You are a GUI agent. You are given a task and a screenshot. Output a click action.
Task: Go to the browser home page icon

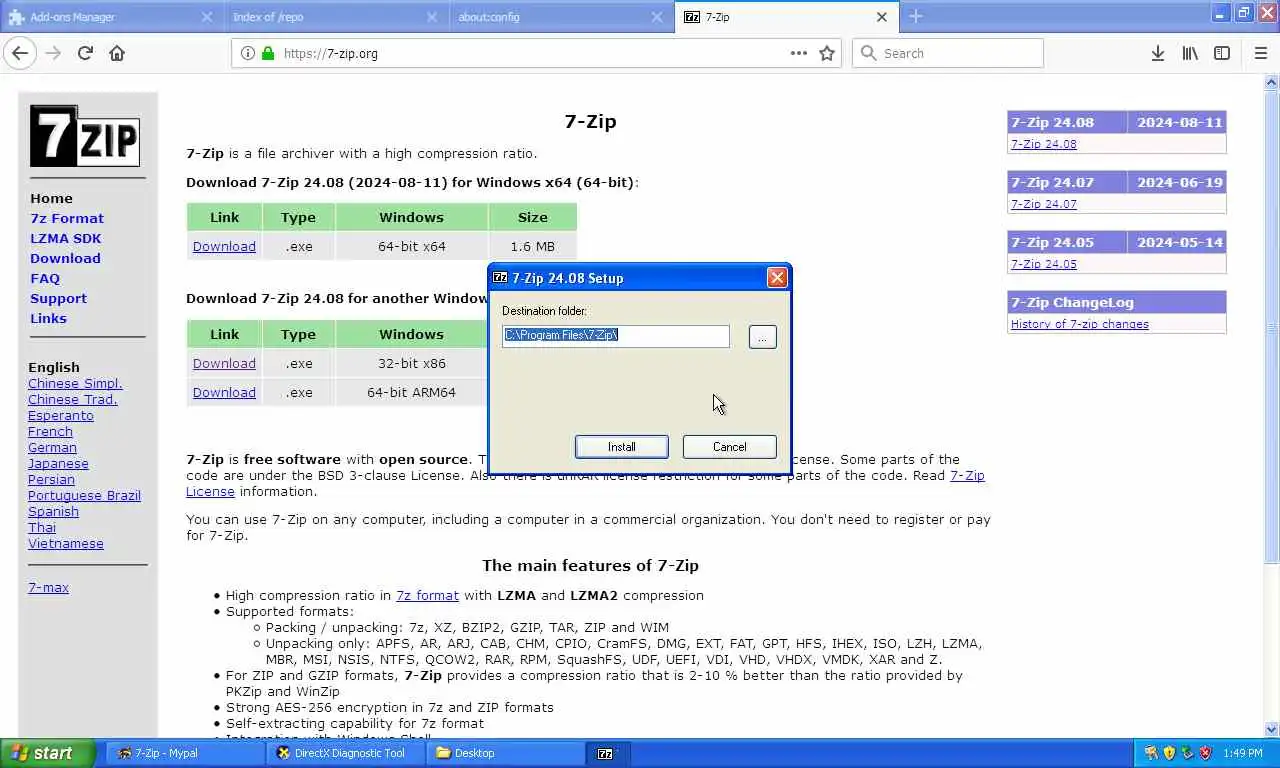coord(117,53)
